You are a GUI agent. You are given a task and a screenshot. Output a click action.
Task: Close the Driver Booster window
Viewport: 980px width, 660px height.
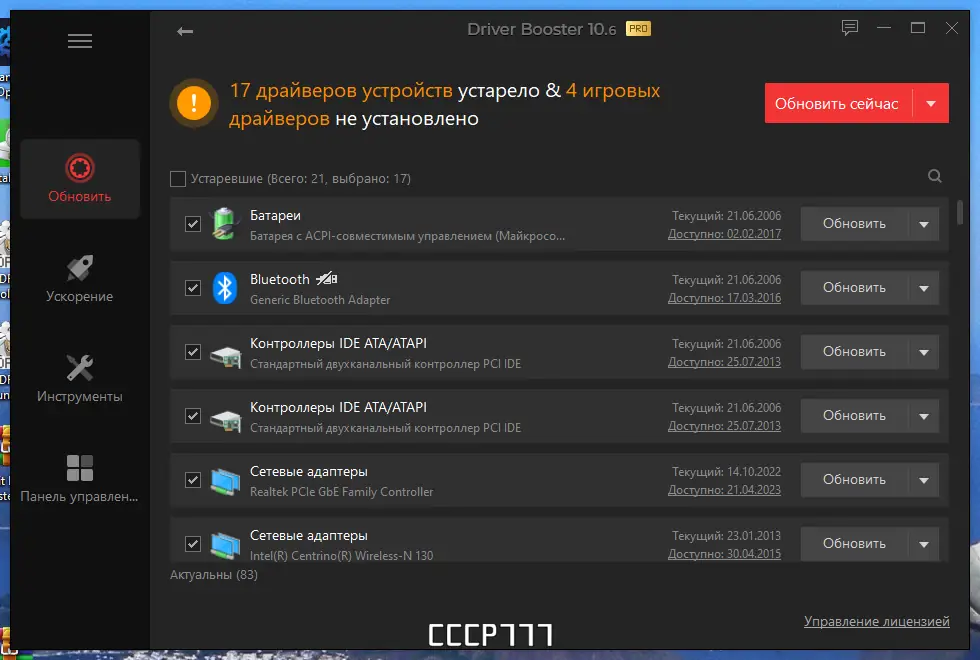tap(951, 28)
